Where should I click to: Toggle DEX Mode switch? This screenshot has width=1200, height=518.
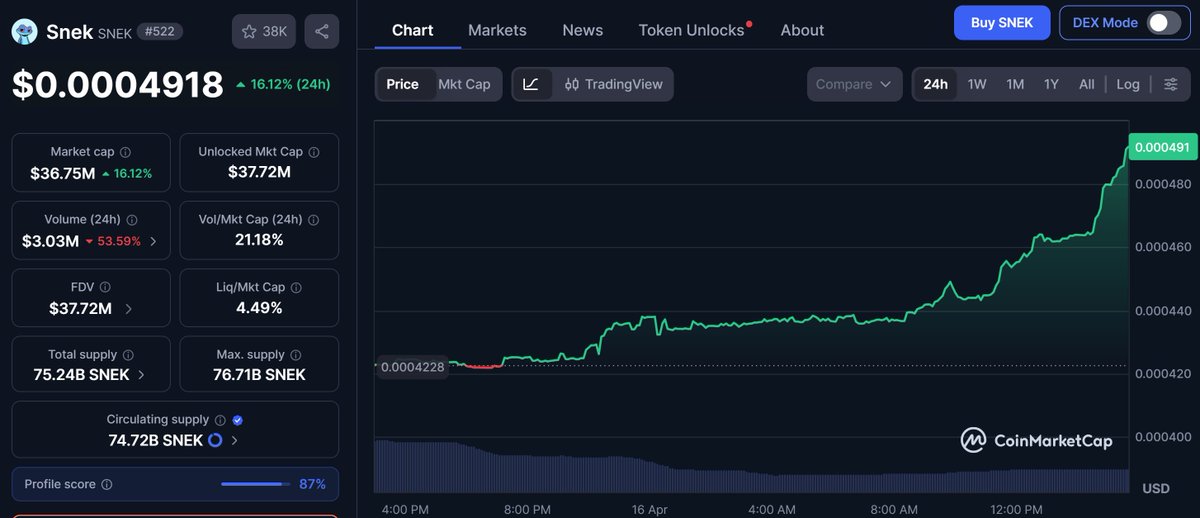(1164, 23)
